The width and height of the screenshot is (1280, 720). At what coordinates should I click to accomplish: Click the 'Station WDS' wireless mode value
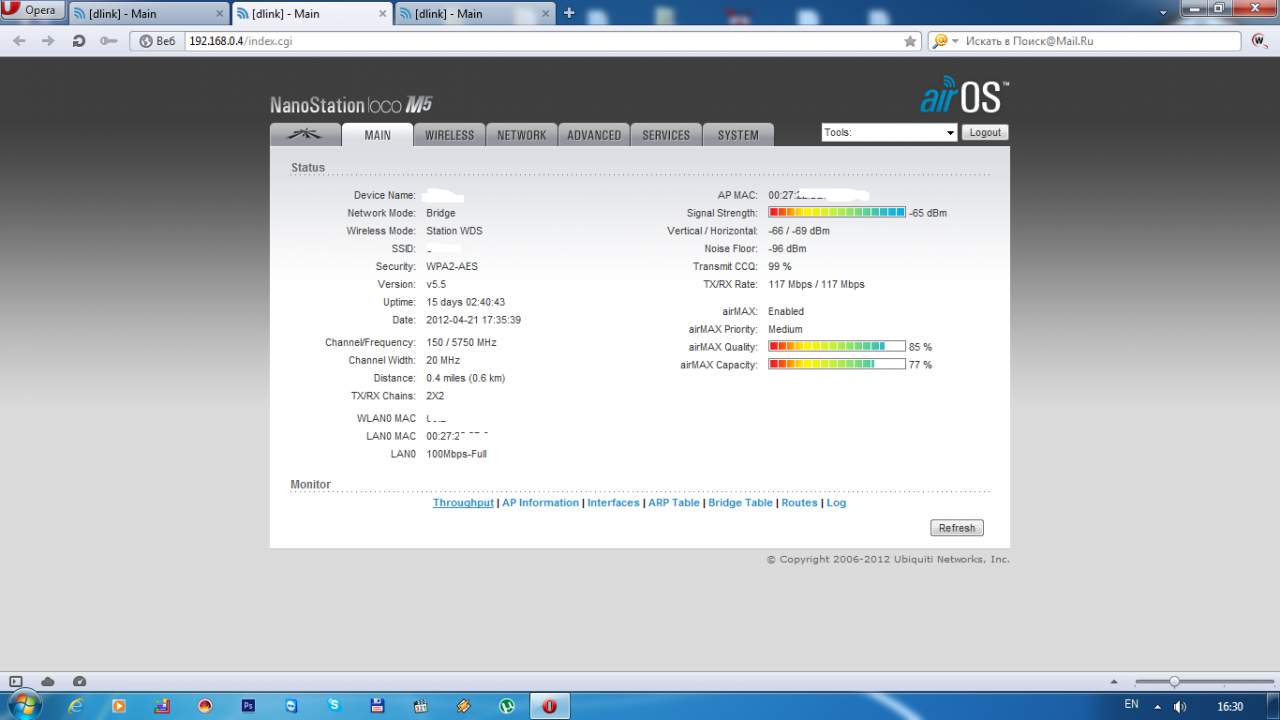point(454,231)
